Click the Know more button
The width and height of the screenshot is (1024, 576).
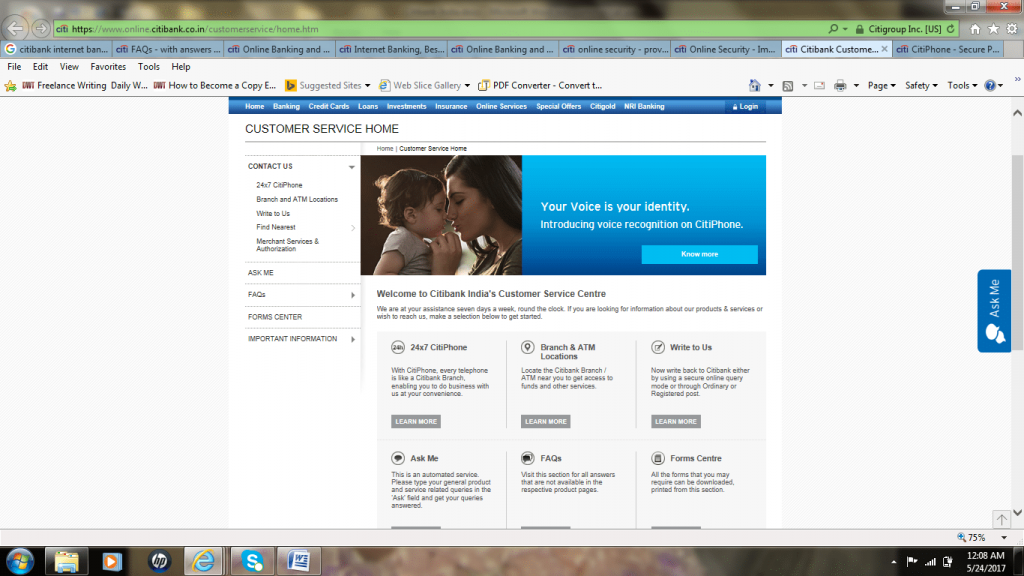pyautogui.click(x=699, y=255)
